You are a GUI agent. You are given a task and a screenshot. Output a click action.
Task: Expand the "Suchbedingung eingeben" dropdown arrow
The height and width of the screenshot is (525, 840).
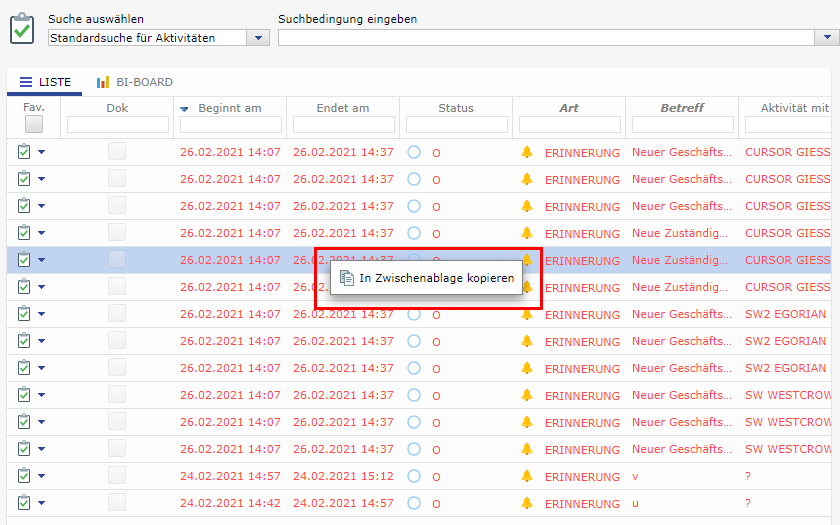coord(827,38)
